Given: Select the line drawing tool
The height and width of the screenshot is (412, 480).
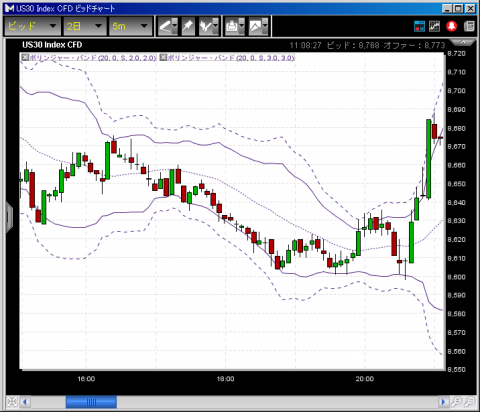Looking at the screenshot, I should 165,26.
